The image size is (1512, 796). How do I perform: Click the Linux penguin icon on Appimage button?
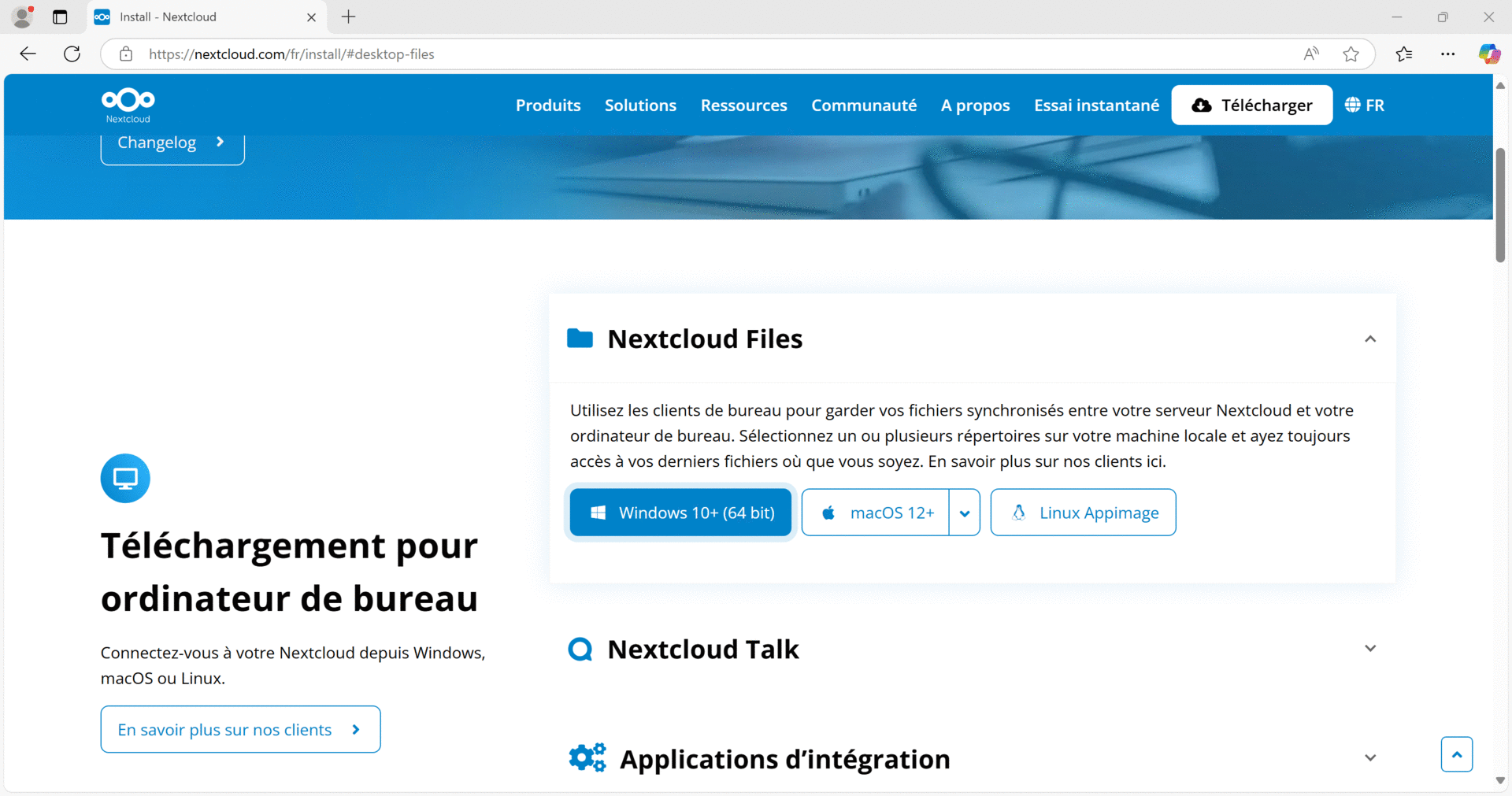tap(1019, 512)
